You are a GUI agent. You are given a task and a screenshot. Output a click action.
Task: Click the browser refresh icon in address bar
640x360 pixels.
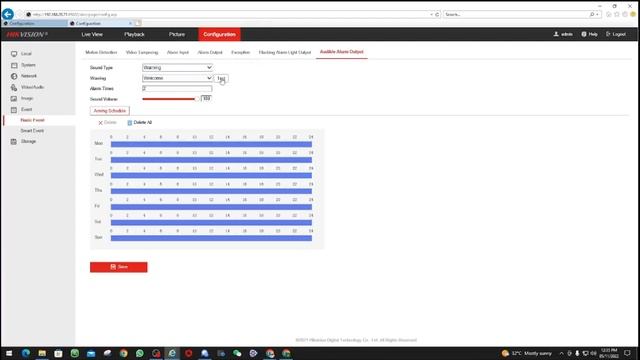[437, 14]
